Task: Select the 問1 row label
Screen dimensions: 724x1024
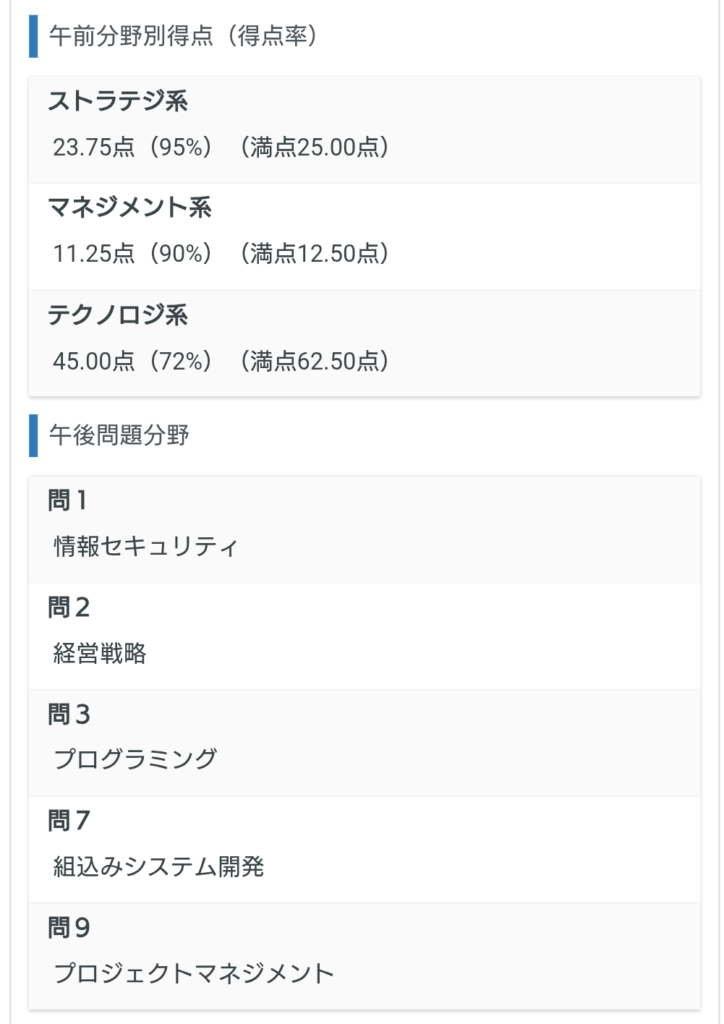Action: [68, 500]
